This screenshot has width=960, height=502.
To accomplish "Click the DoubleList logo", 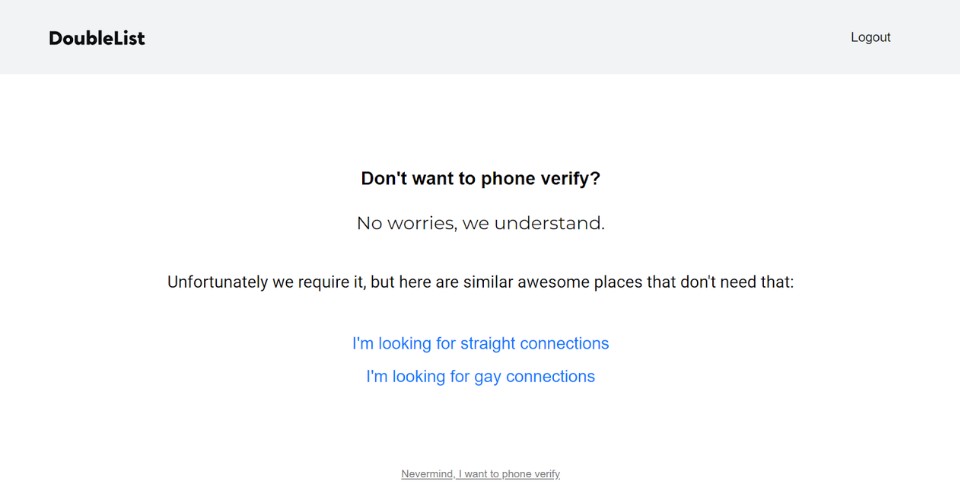I will (x=97, y=38).
